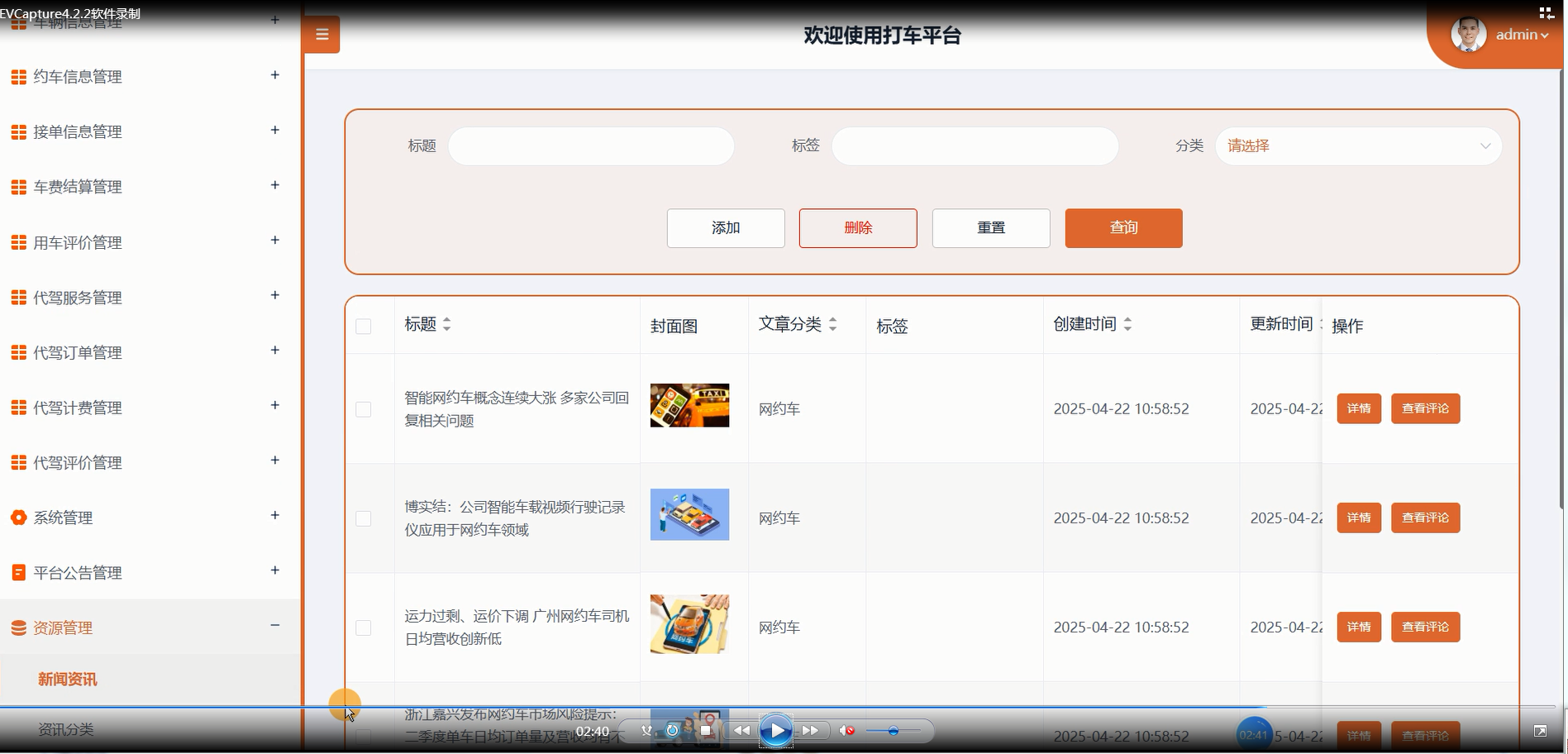Focus the 标题 search input field
This screenshot has height=754, width=1568.
coord(591,146)
